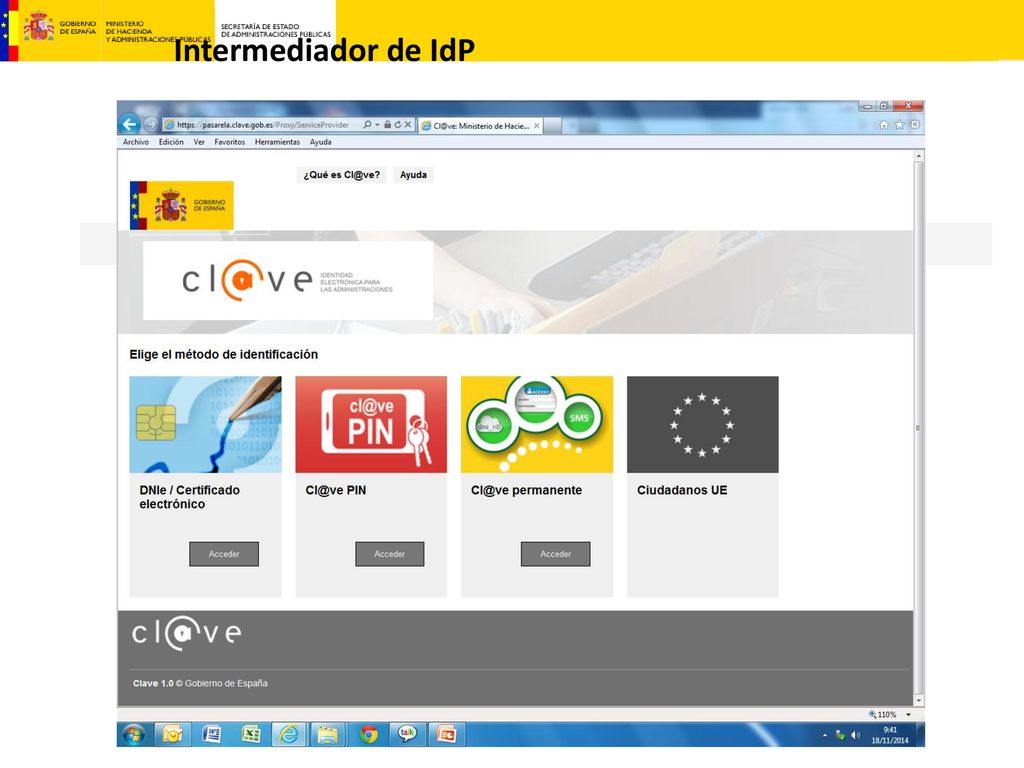1024x768 pixels.
Task: Open the address bar search dropdown arrow
Action: [x=377, y=124]
